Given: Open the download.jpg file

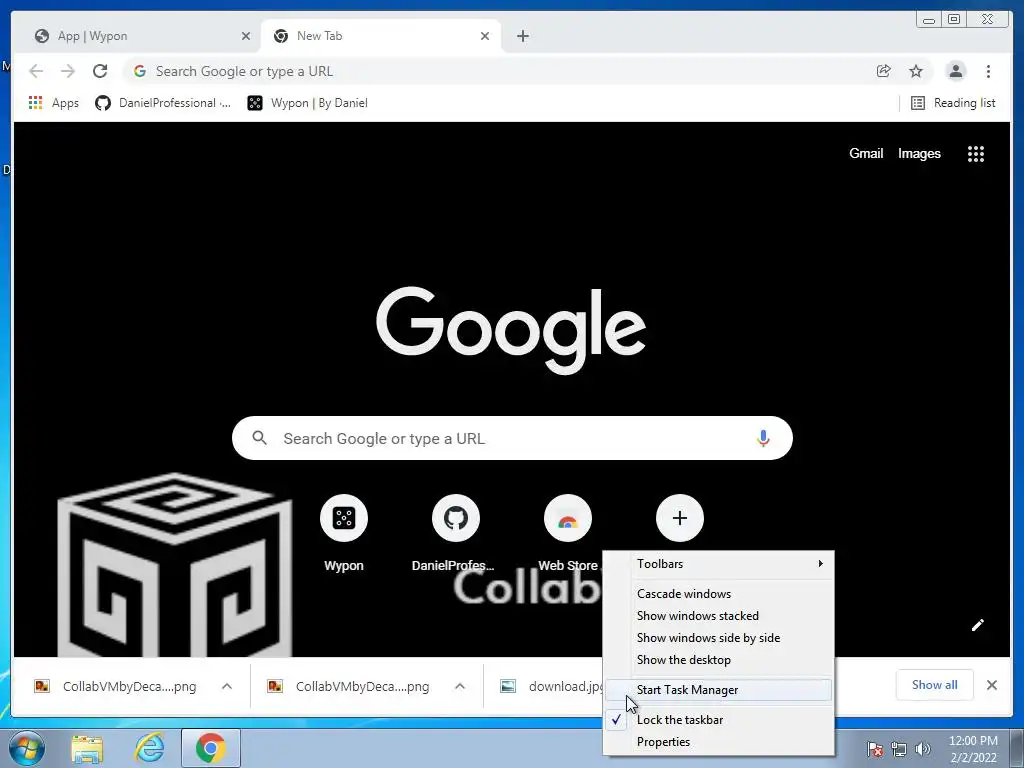Looking at the screenshot, I should (x=550, y=686).
